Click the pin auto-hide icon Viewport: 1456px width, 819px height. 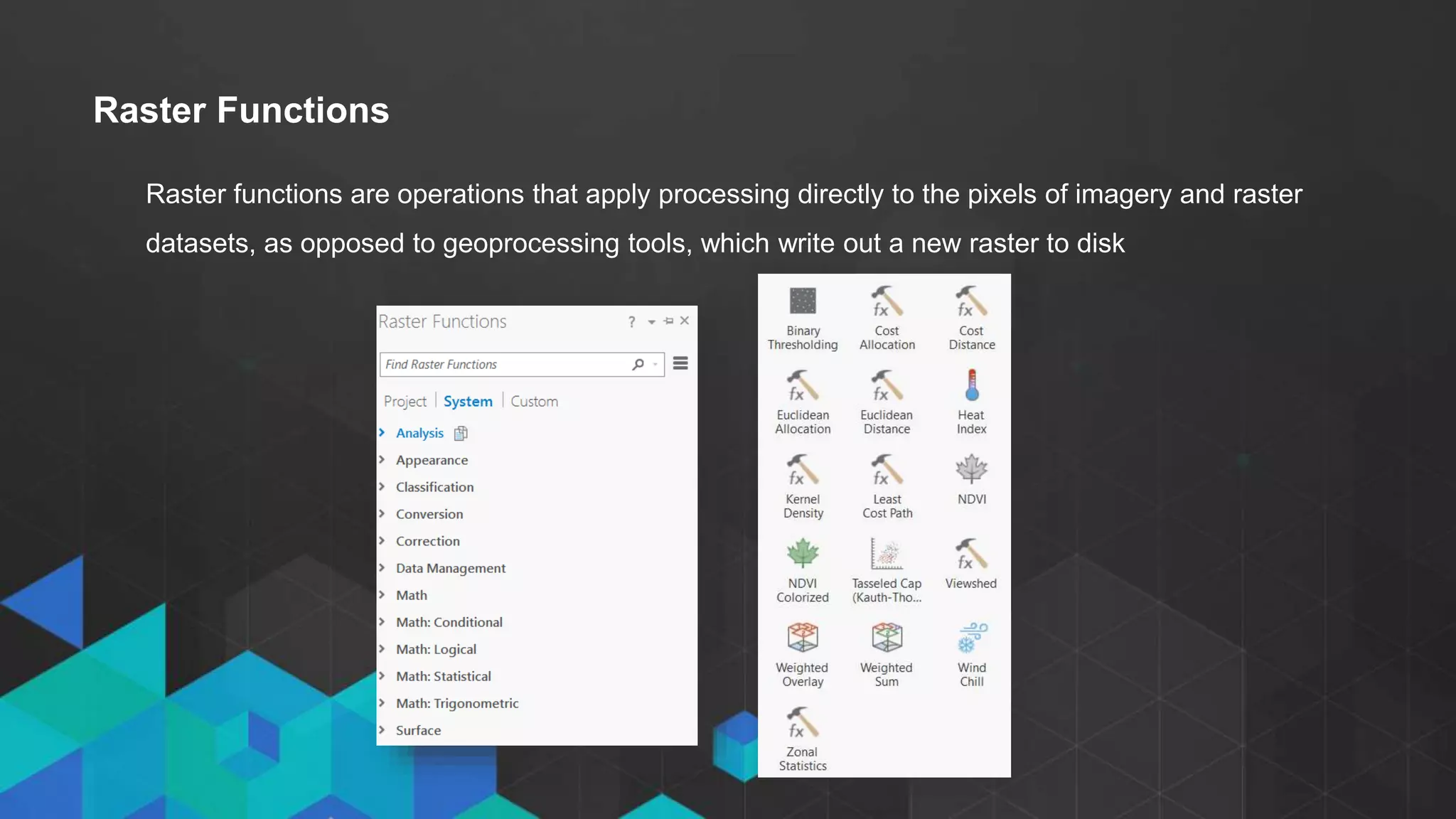coord(668,321)
